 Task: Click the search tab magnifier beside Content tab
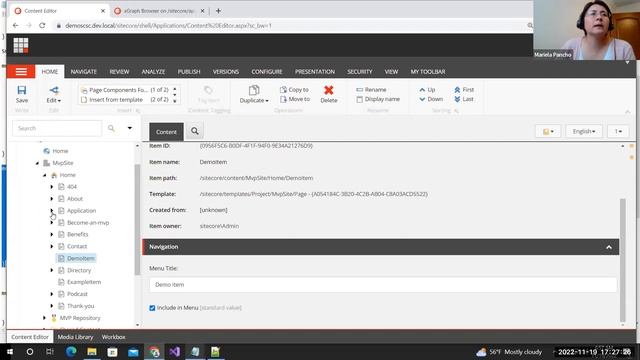point(195,131)
